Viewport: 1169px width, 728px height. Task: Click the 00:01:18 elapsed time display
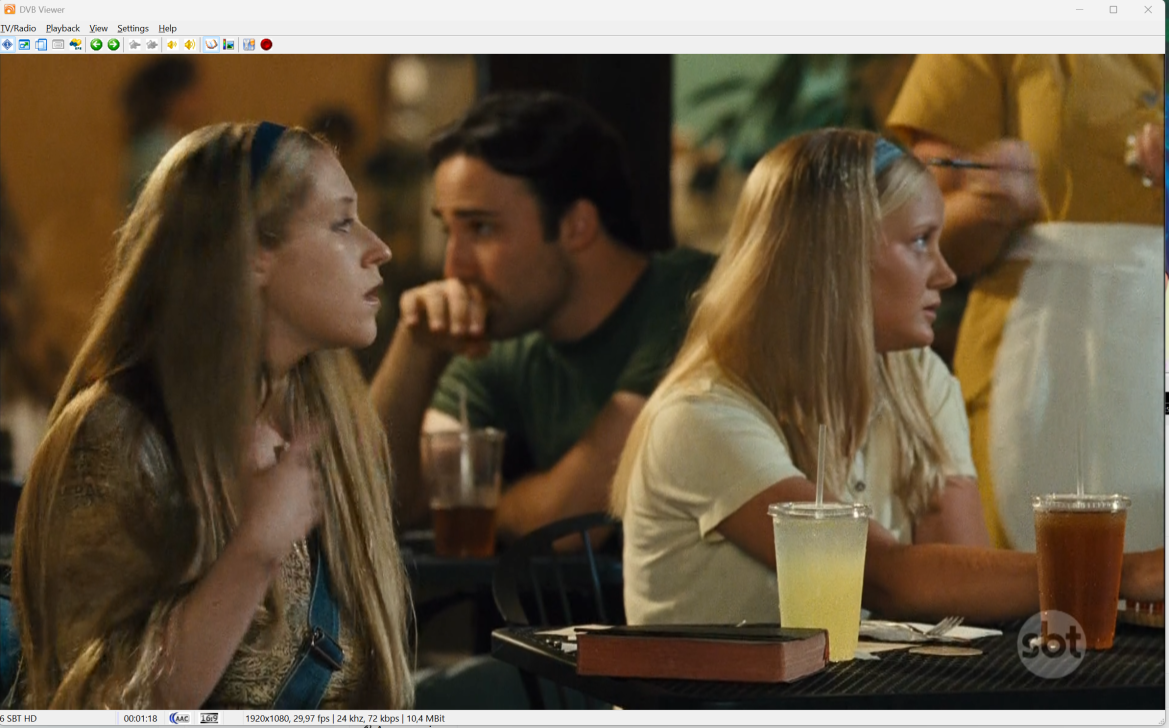click(140, 718)
